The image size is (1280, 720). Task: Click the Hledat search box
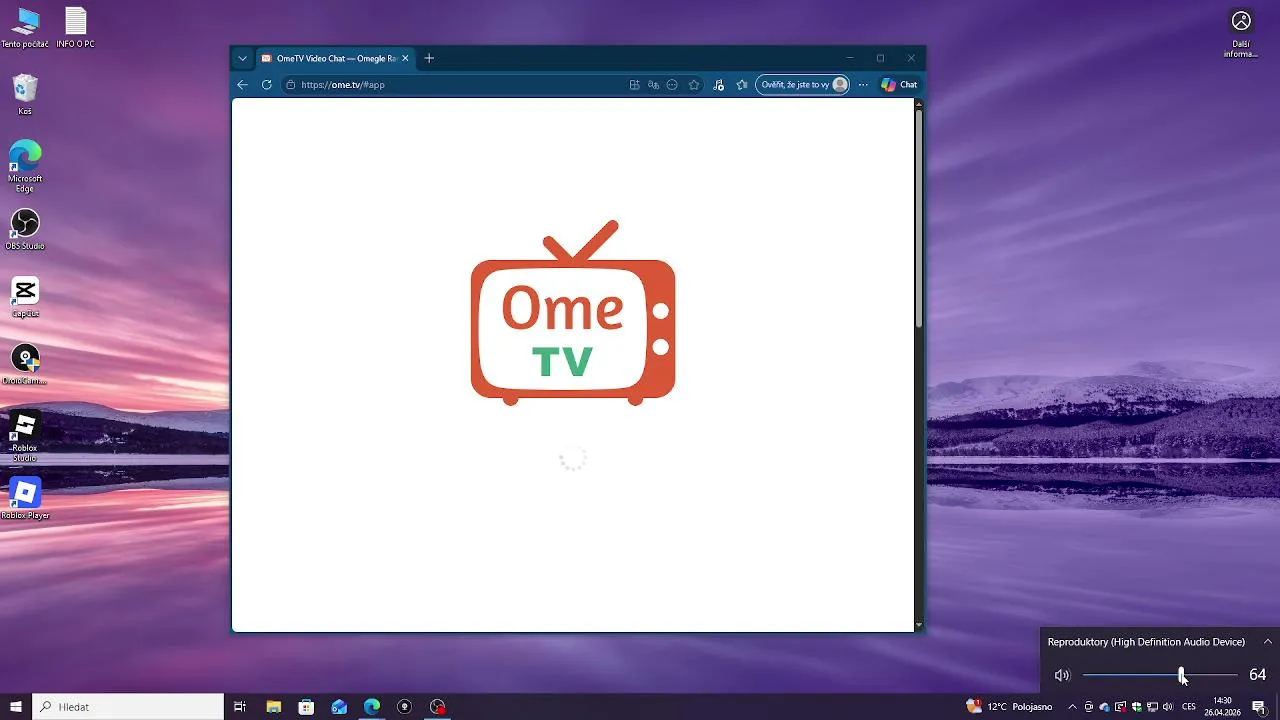(x=128, y=706)
